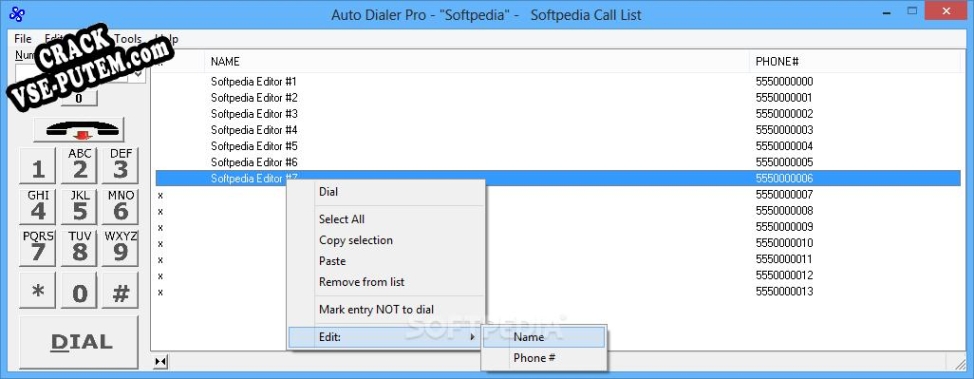Click the MNO 6 keypad button
Viewport: 974px width, 379px height.
(x=121, y=207)
